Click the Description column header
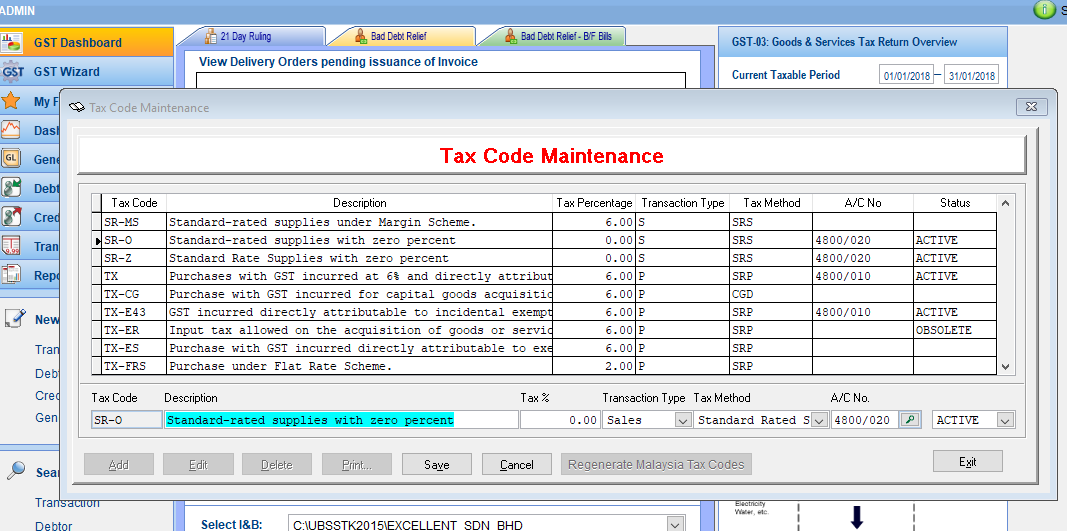The height and width of the screenshot is (531, 1067). (359, 203)
